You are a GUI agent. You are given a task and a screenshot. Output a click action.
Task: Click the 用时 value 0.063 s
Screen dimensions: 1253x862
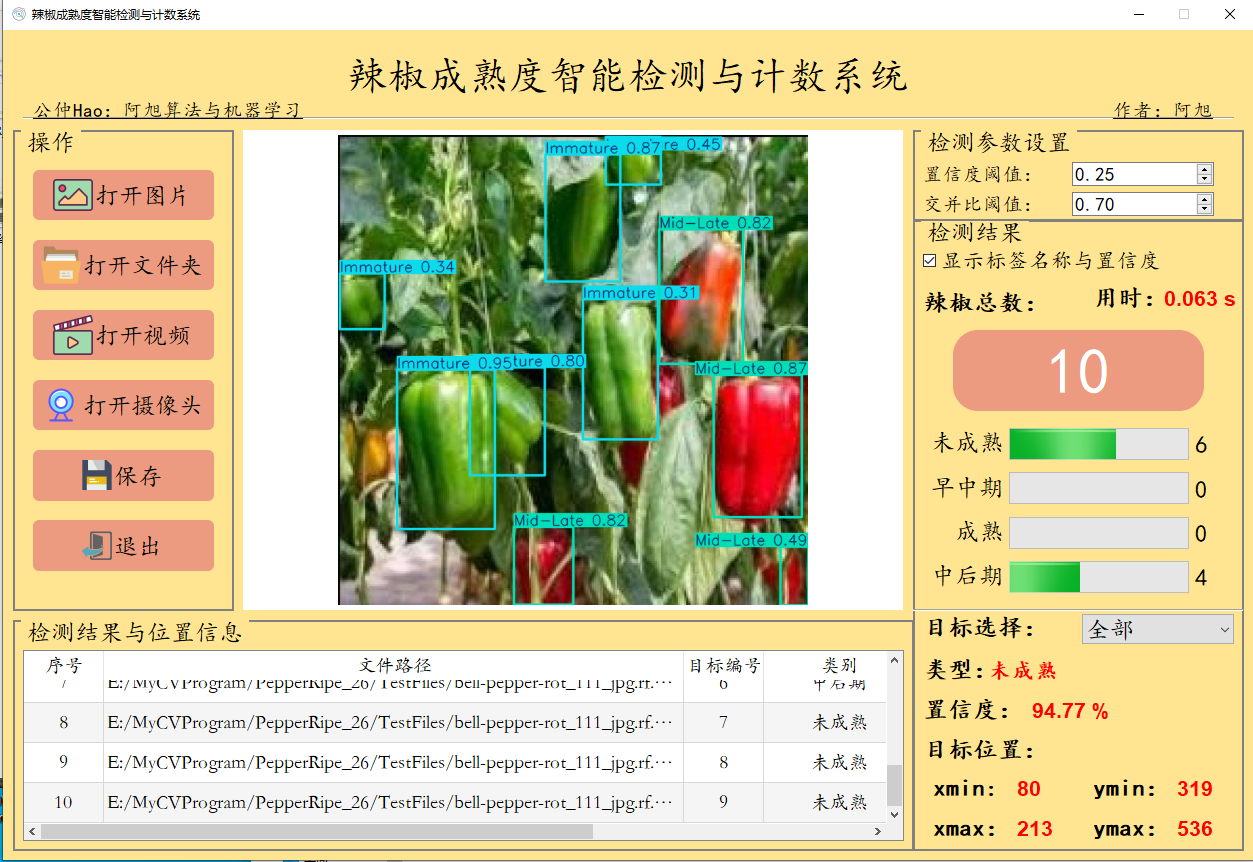1199,299
